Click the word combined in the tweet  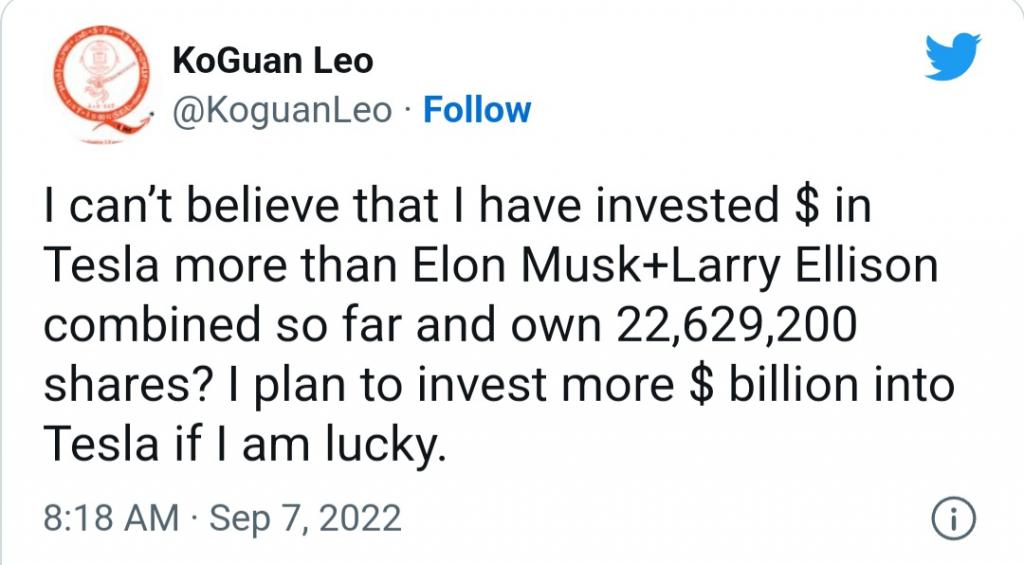[152, 325]
